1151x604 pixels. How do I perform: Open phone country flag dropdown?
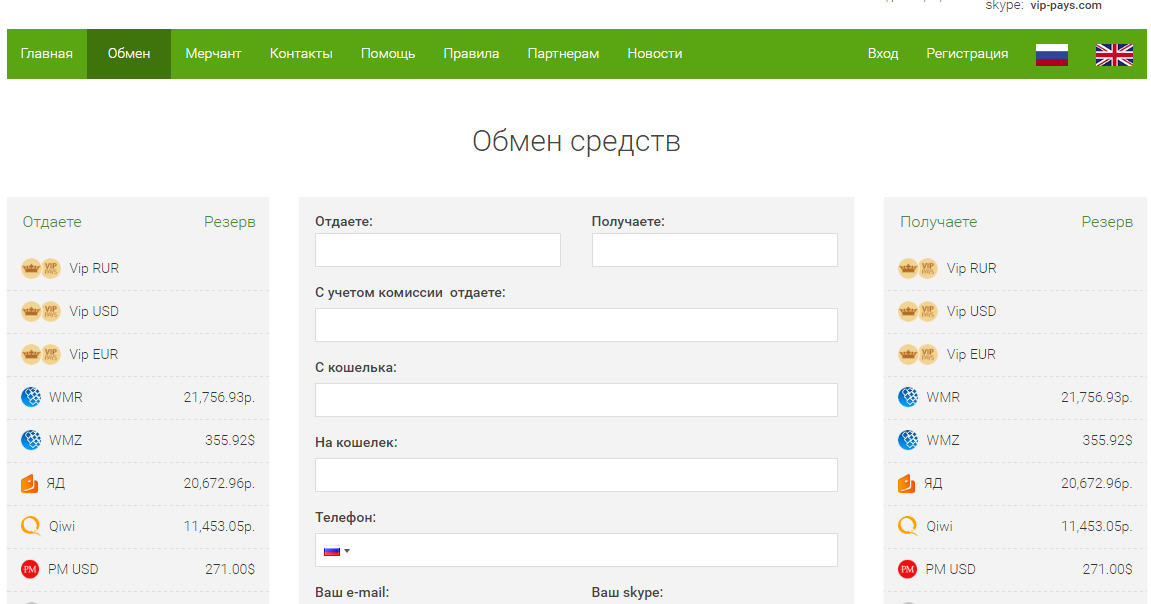pos(336,550)
